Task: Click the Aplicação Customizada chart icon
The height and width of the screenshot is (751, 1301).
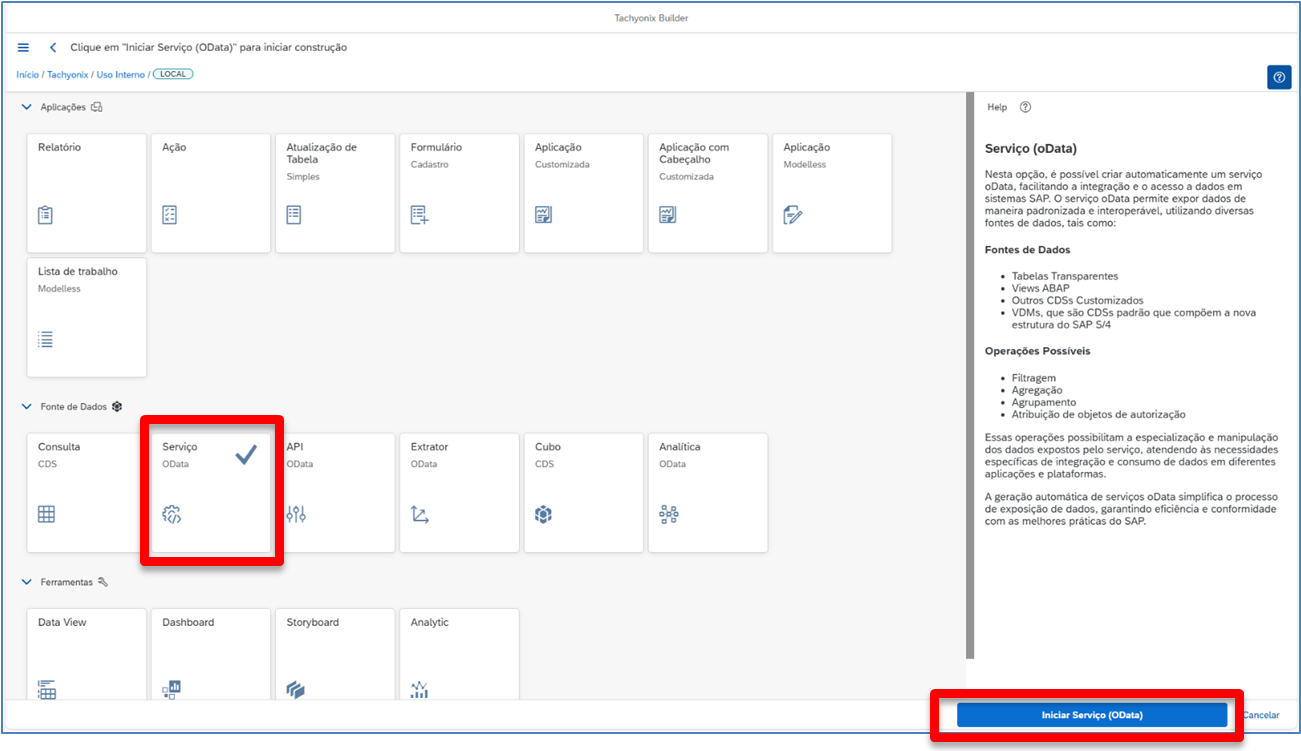Action: [x=543, y=215]
